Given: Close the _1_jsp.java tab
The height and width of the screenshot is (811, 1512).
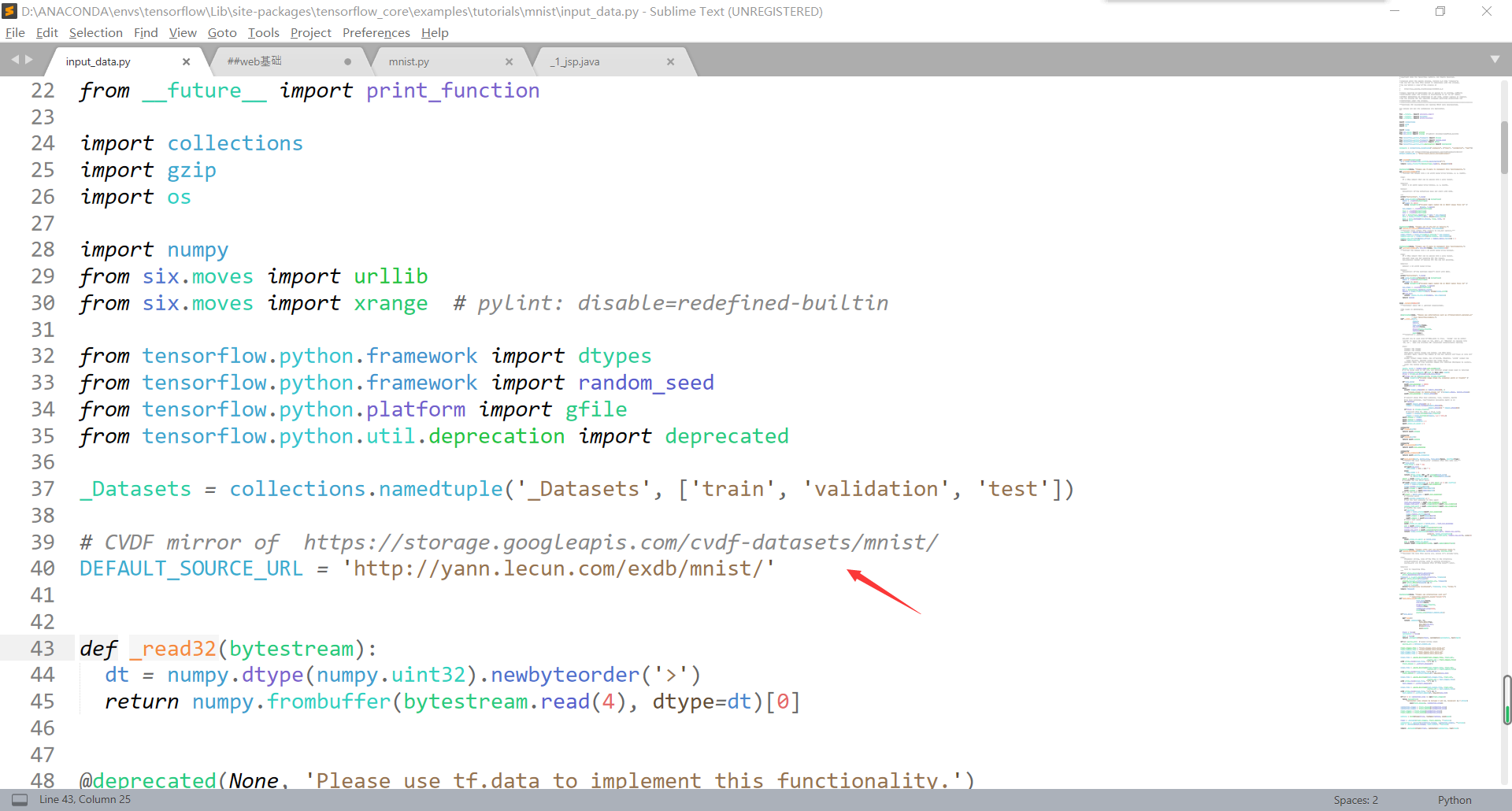Looking at the screenshot, I should (x=671, y=61).
